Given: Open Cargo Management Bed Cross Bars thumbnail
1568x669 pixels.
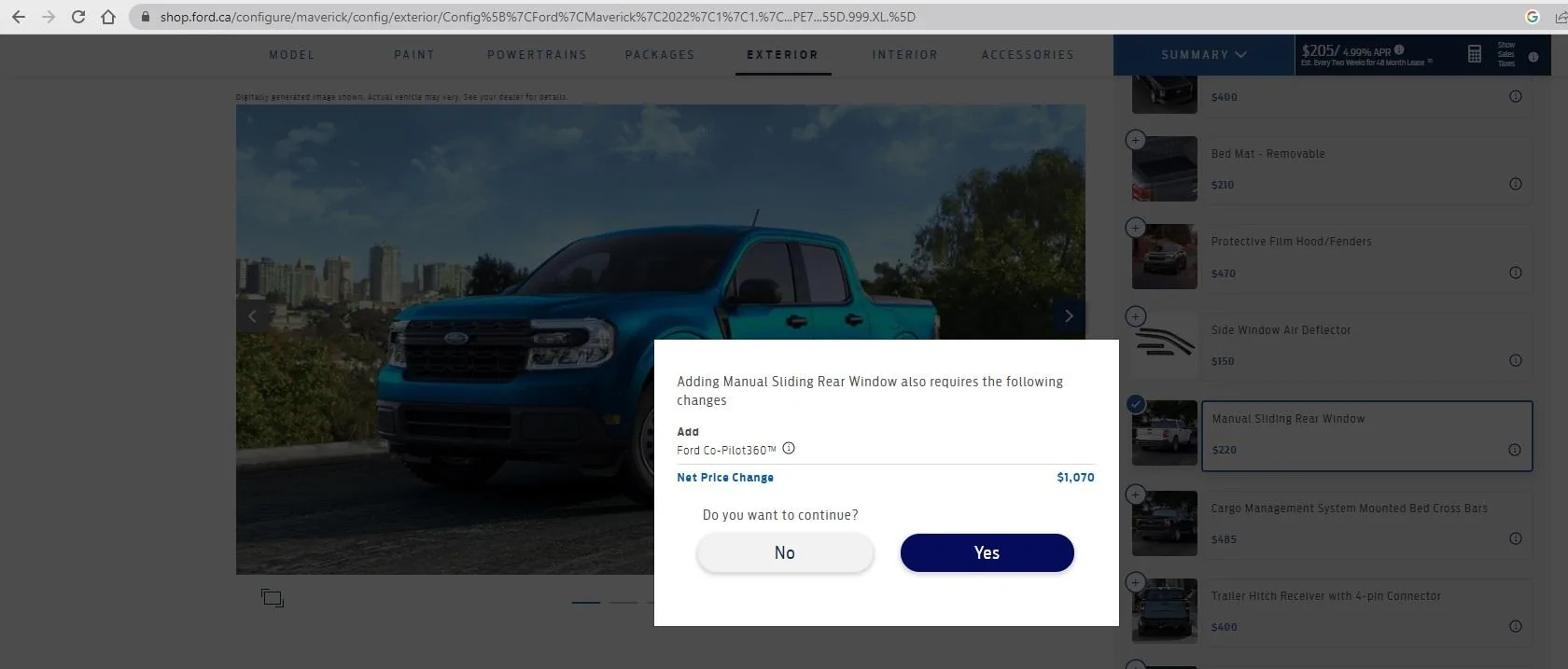Looking at the screenshot, I should [1165, 523].
